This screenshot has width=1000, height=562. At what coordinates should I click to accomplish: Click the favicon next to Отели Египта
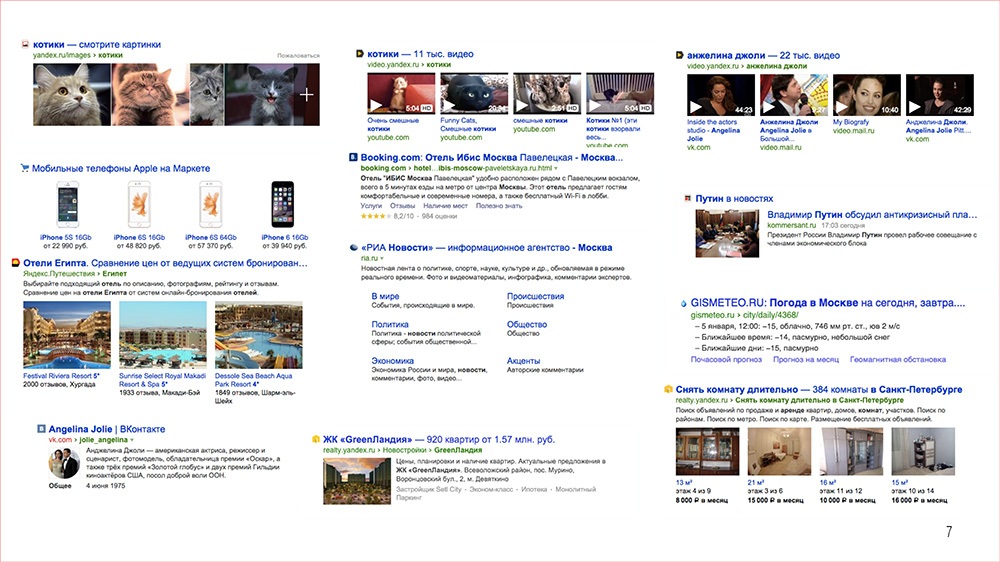[16, 263]
